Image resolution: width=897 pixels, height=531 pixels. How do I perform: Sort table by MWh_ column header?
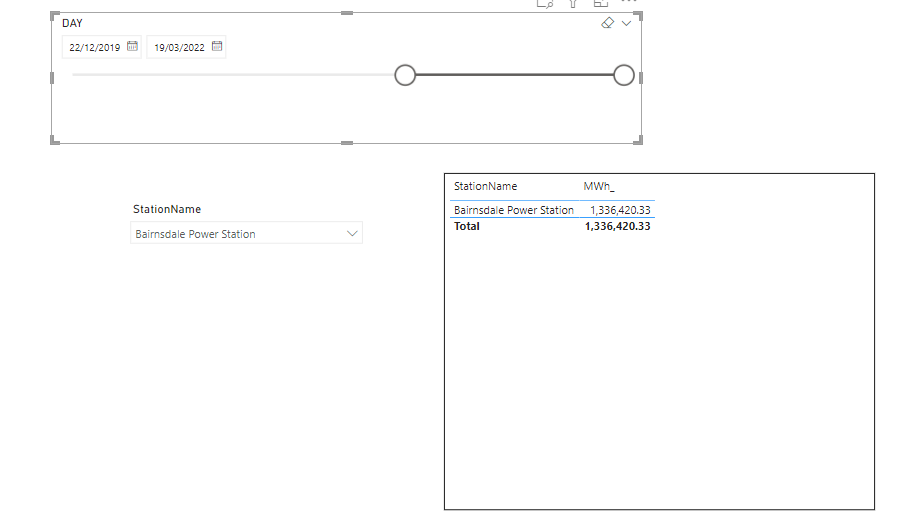point(599,186)
